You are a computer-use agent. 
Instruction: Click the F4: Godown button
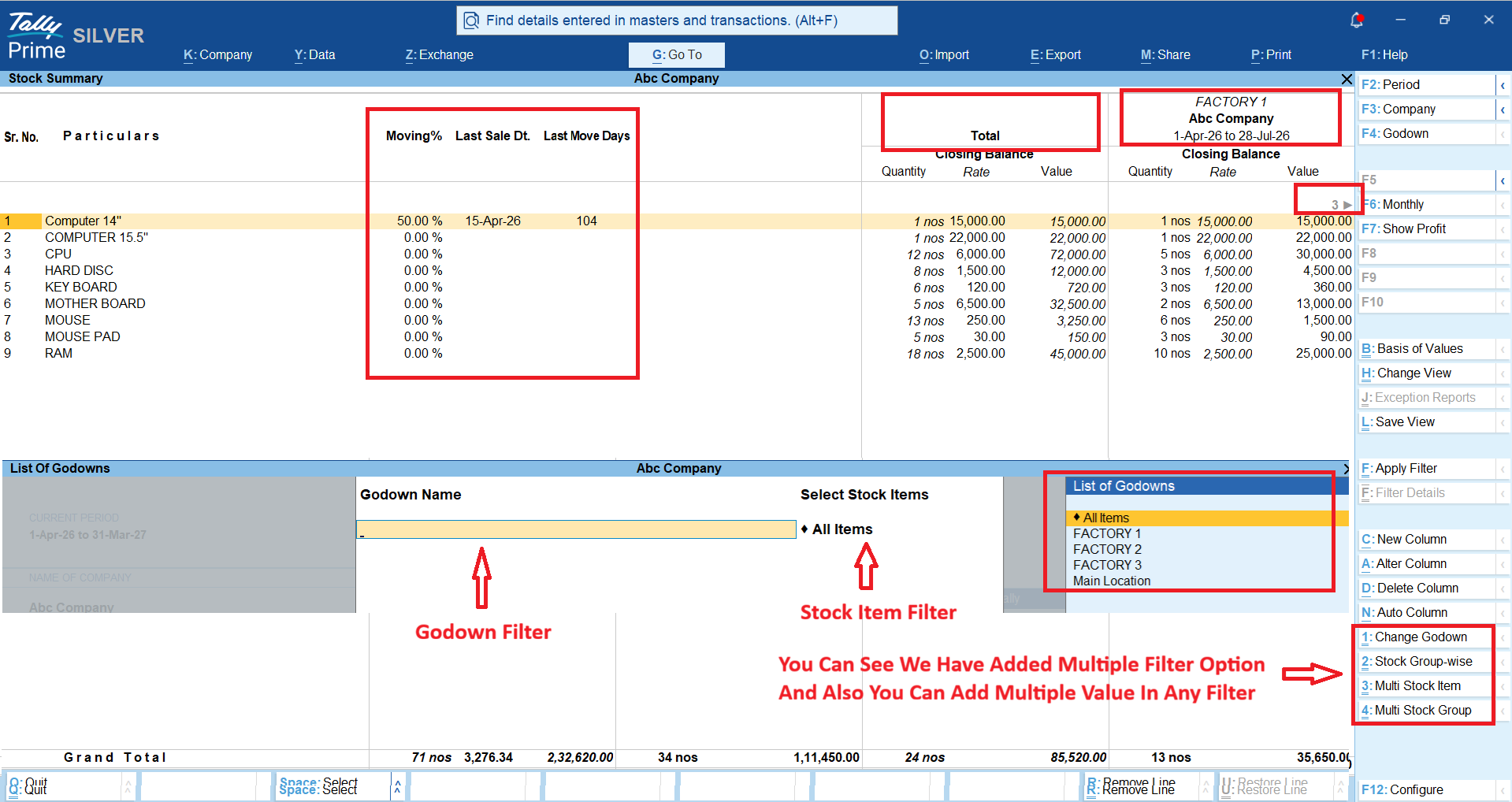[1427, 134]
